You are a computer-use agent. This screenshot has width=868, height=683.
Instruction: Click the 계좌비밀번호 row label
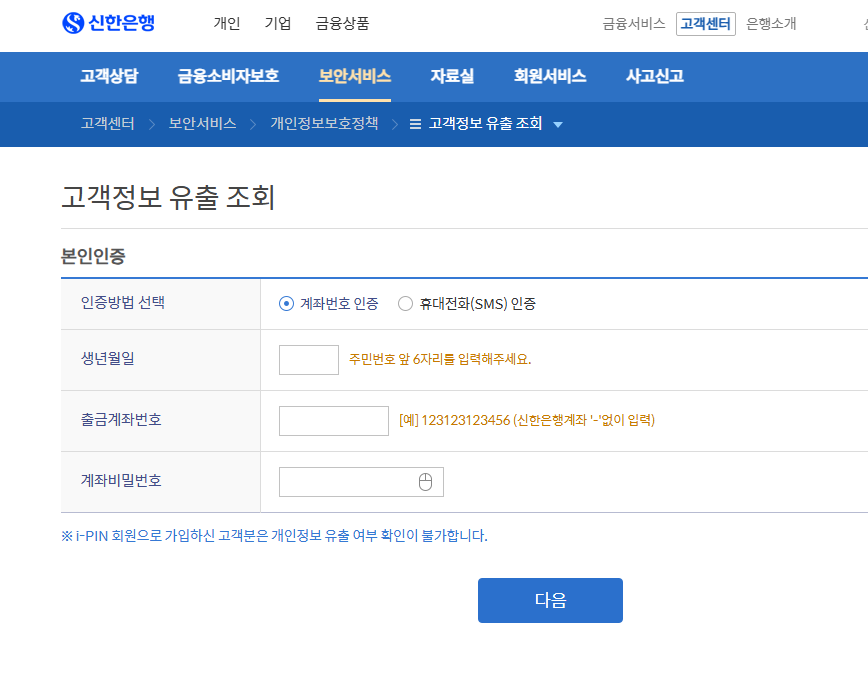[121, 480]
